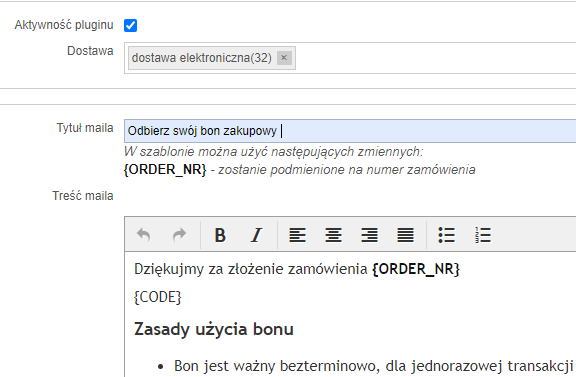Remove the dostawa elektroniczna(32) tag

[x=284, y=58]
